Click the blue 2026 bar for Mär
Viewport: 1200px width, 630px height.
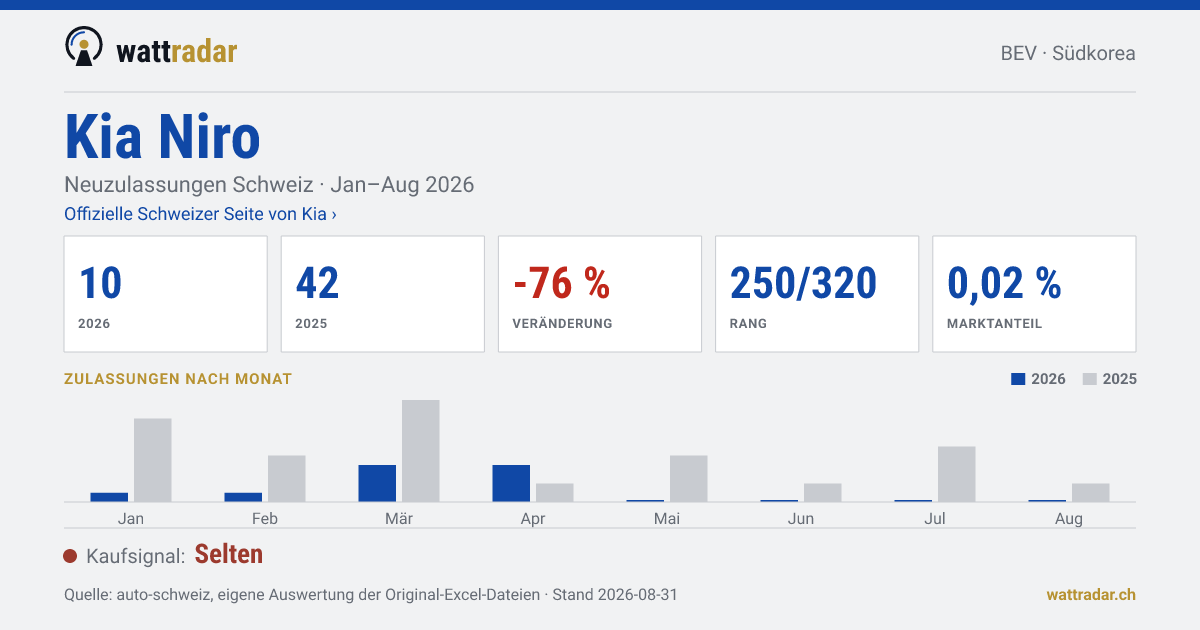377,483
